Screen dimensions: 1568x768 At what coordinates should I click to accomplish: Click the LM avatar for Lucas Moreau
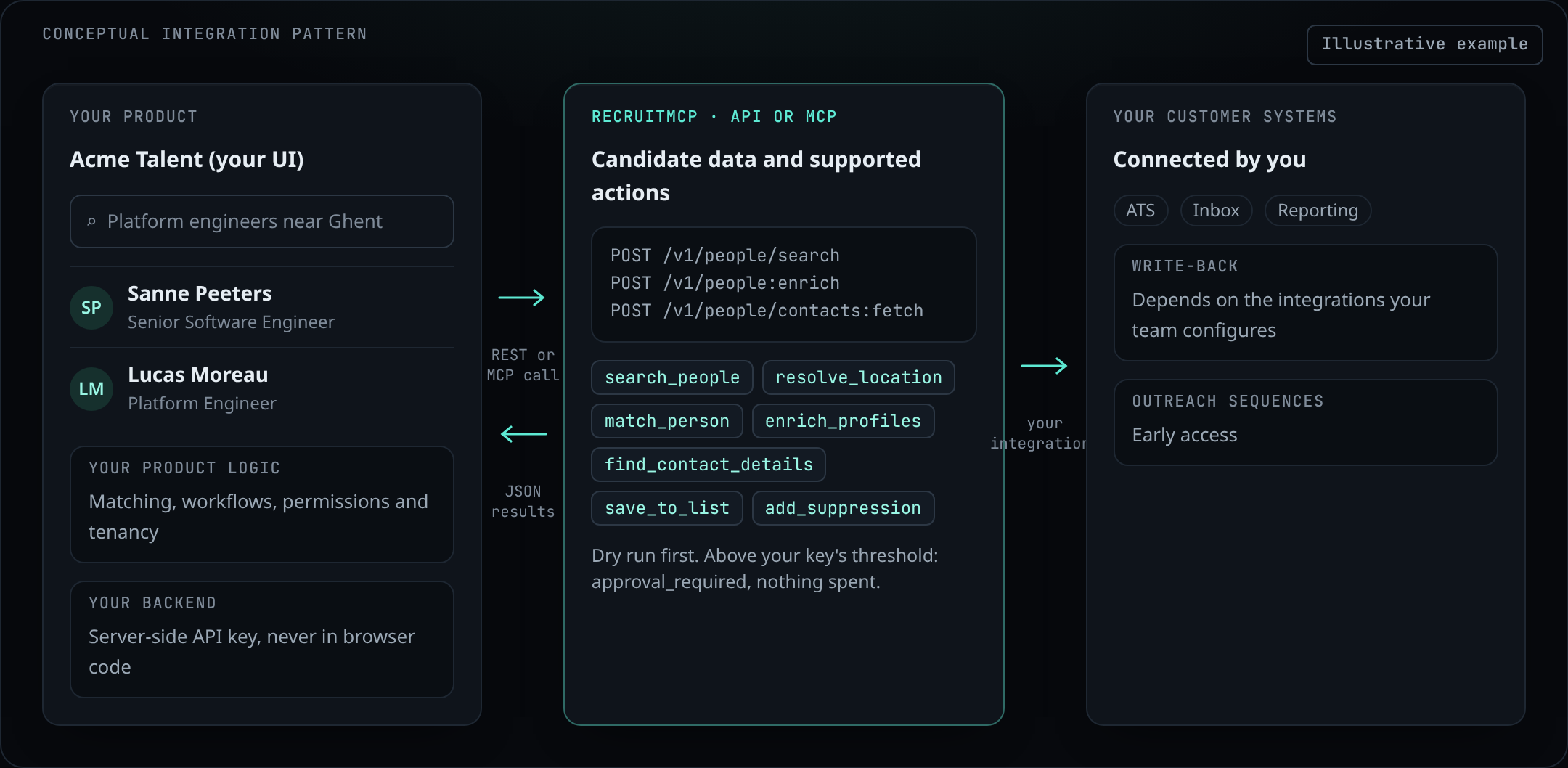coord(91,389)
